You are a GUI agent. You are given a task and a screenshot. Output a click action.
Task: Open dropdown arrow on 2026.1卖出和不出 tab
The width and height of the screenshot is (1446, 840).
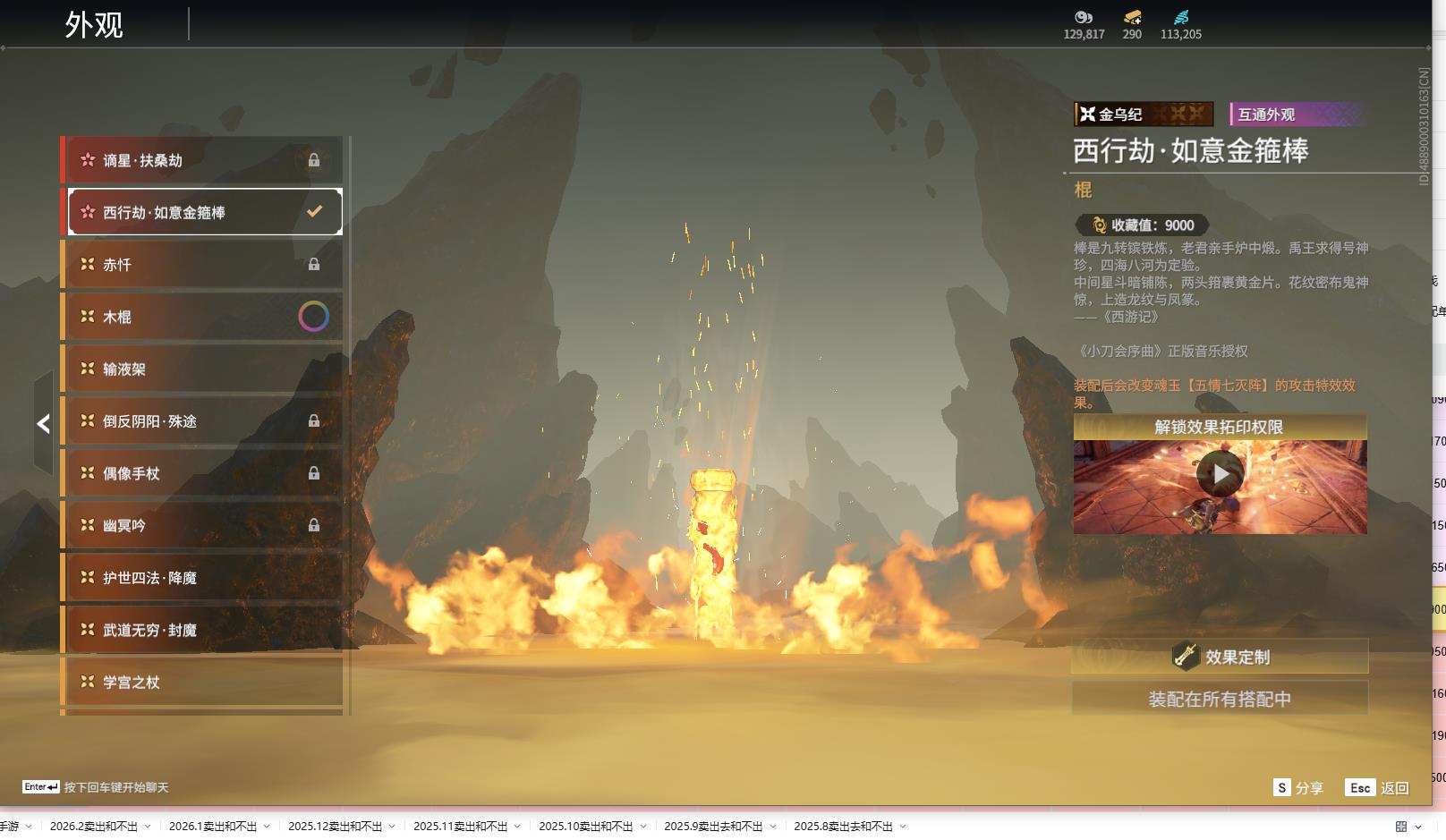tap(267, 827)
